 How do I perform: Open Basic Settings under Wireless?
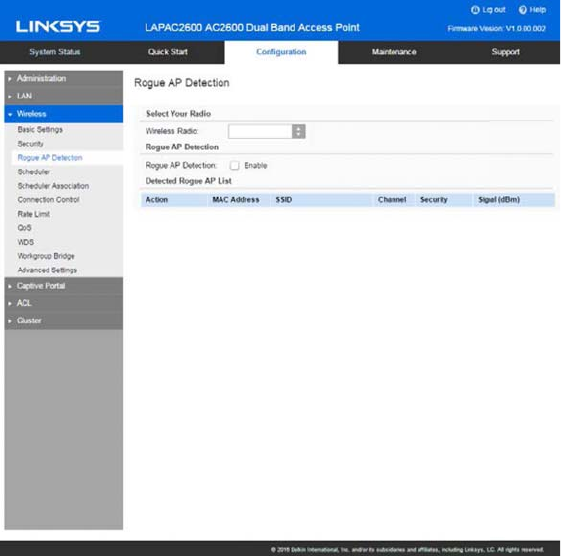pos(40,130)
